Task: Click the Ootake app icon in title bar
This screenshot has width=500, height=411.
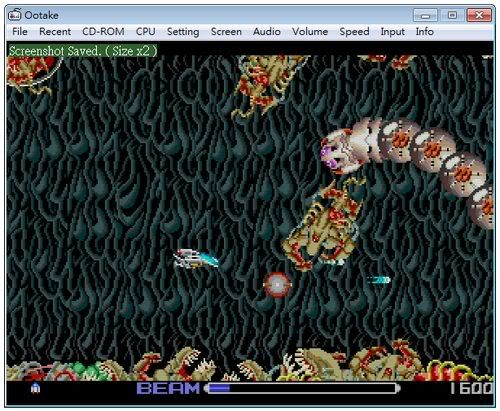Action: (x=15, y=15)
